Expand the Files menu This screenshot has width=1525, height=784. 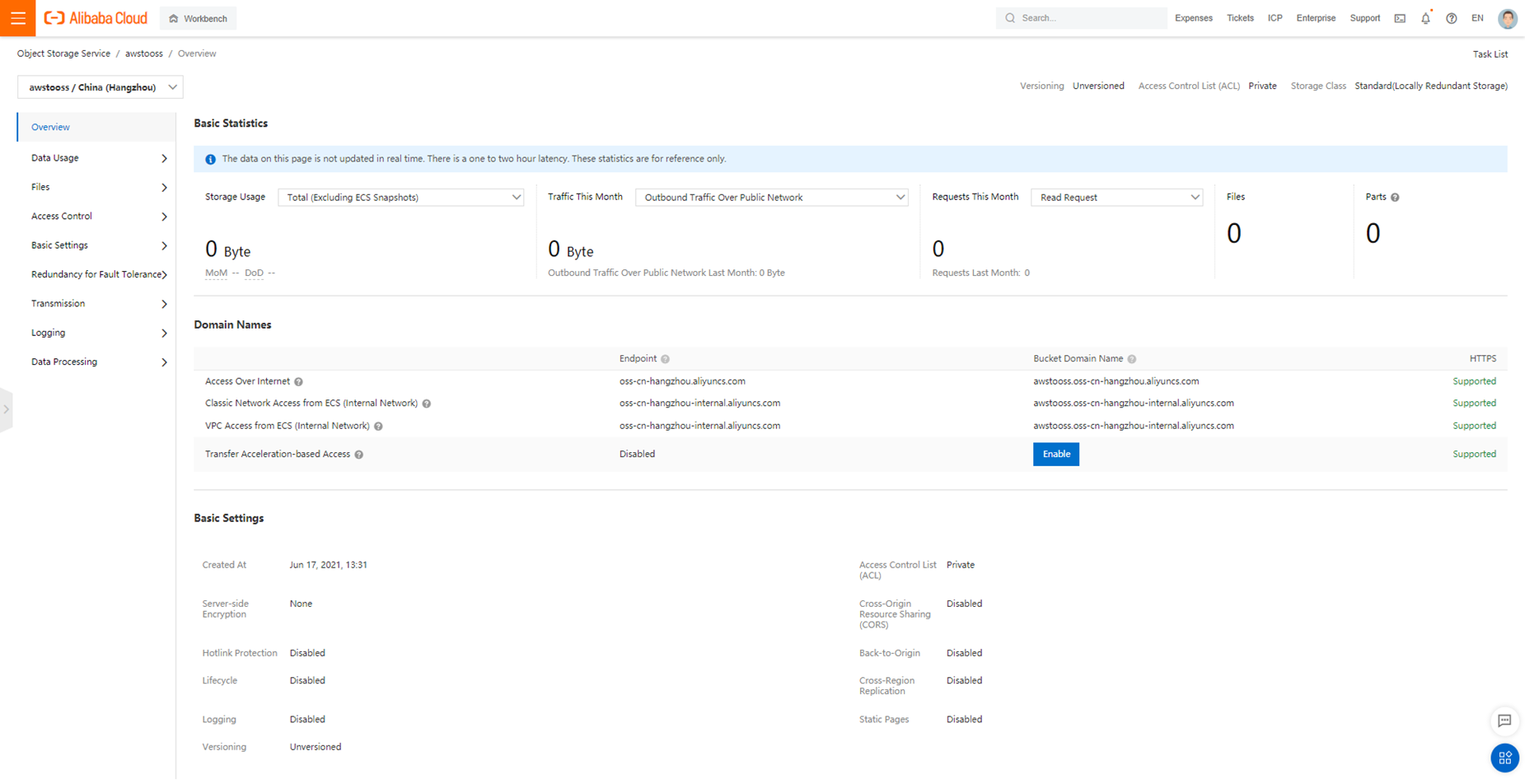point(97,188)
